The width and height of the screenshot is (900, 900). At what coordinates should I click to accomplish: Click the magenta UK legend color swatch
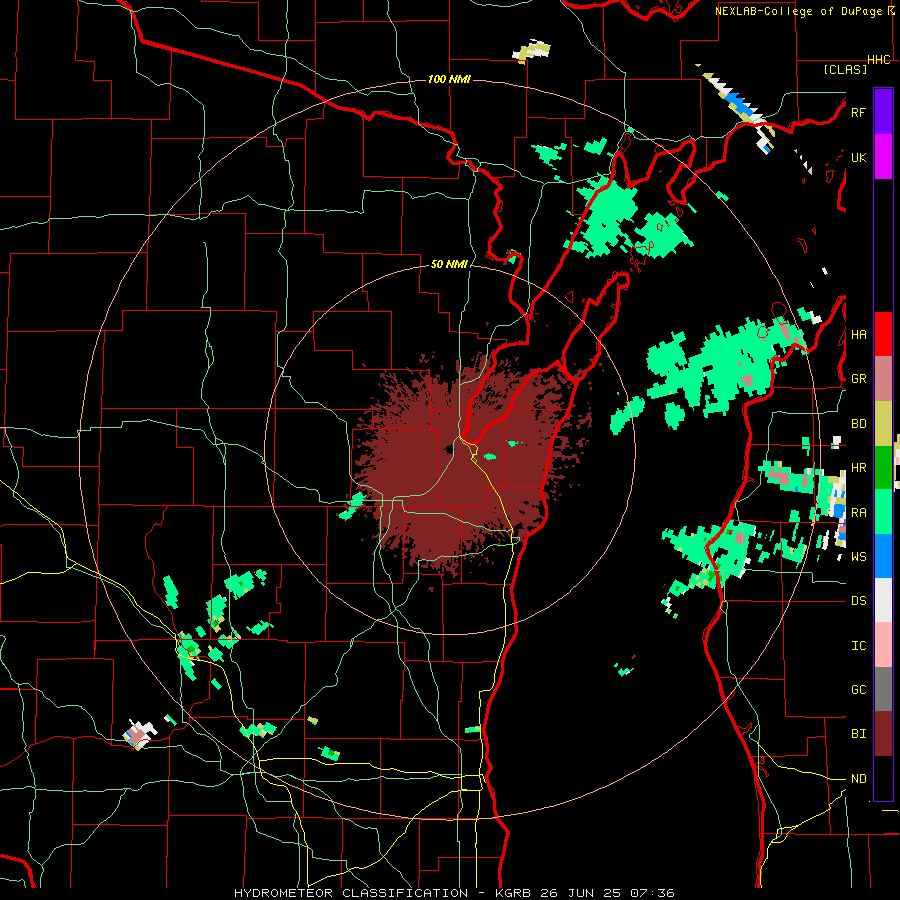tap(883, 157)
